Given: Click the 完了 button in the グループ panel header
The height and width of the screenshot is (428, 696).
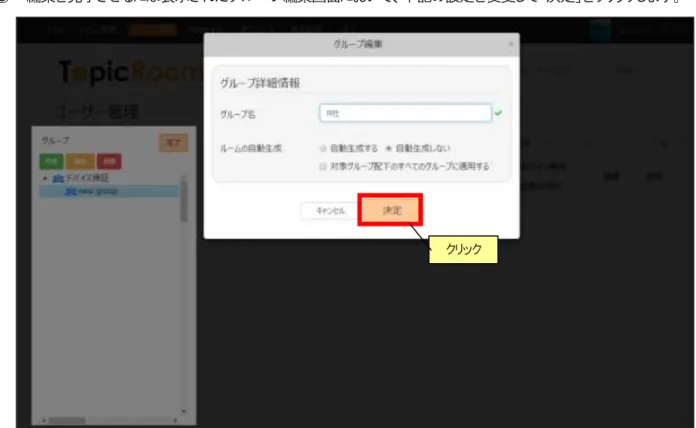Looking at the screenshot, I should pyautogui.click(x=173, y=143).
